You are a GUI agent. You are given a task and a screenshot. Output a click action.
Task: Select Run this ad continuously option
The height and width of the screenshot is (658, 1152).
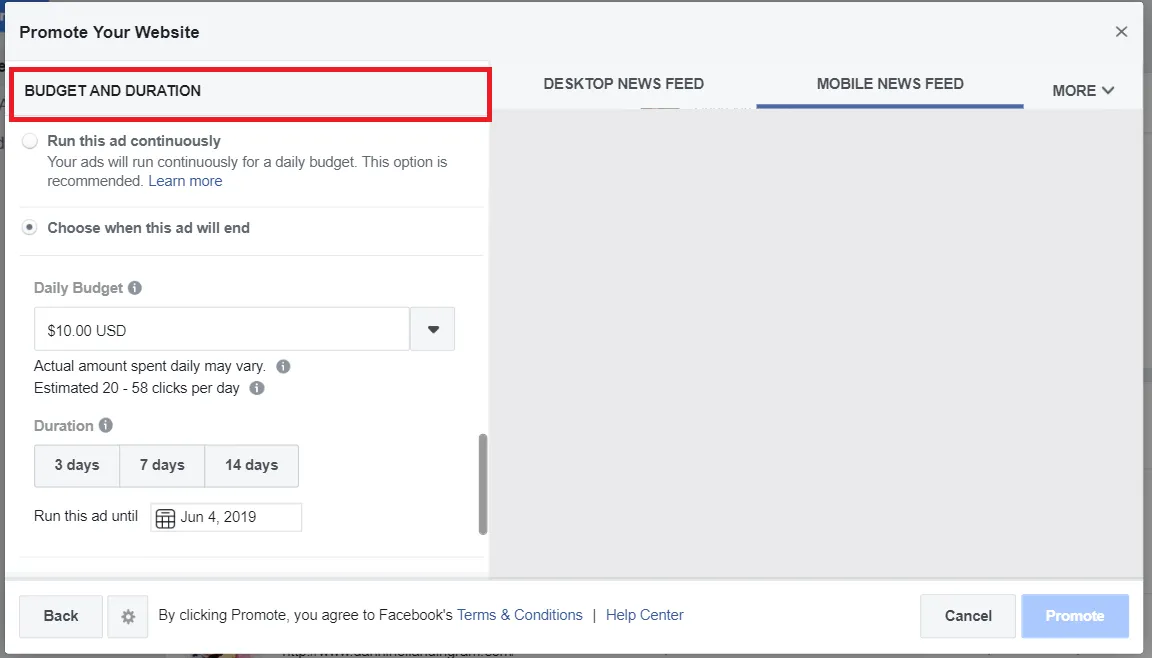30,141
